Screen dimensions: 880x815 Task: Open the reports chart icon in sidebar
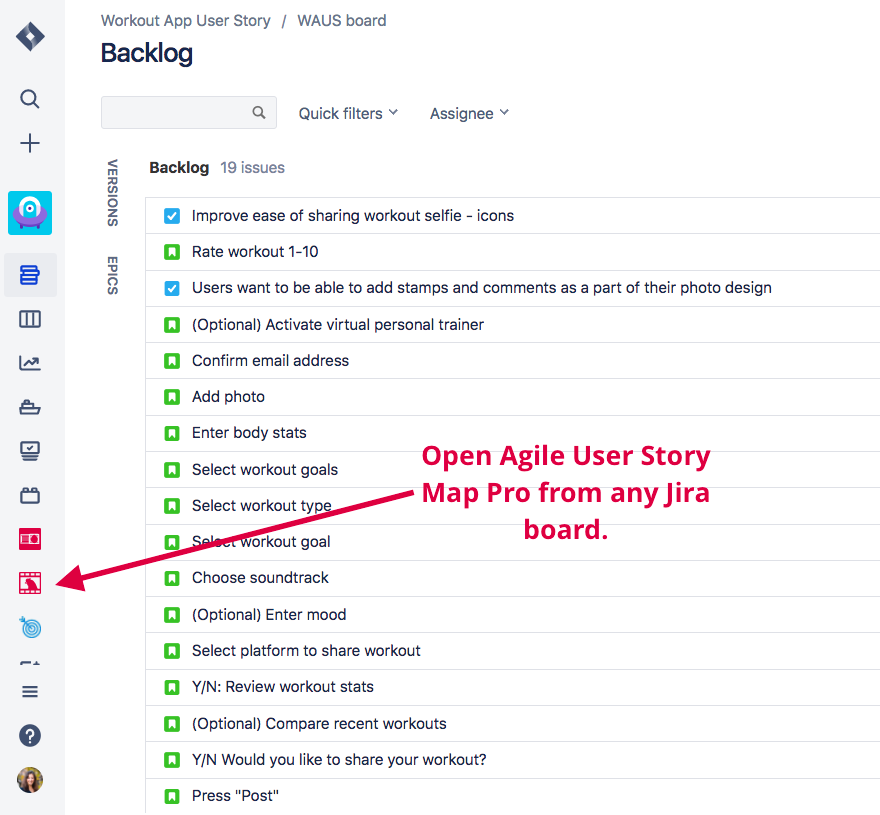30,363
